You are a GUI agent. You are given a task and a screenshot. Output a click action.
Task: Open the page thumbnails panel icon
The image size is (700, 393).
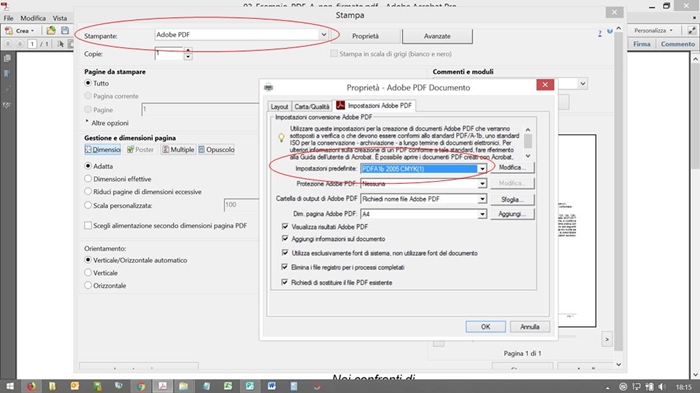(x=7, y=59)
